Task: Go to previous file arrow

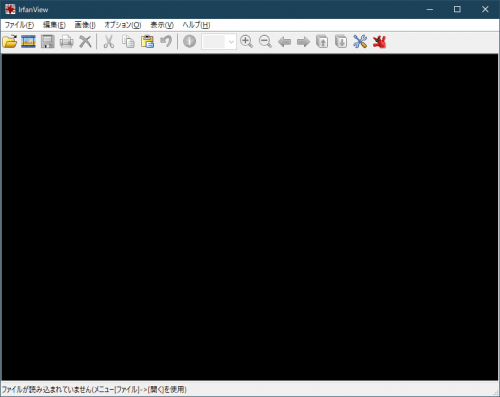Action: [x=284, y=42]
